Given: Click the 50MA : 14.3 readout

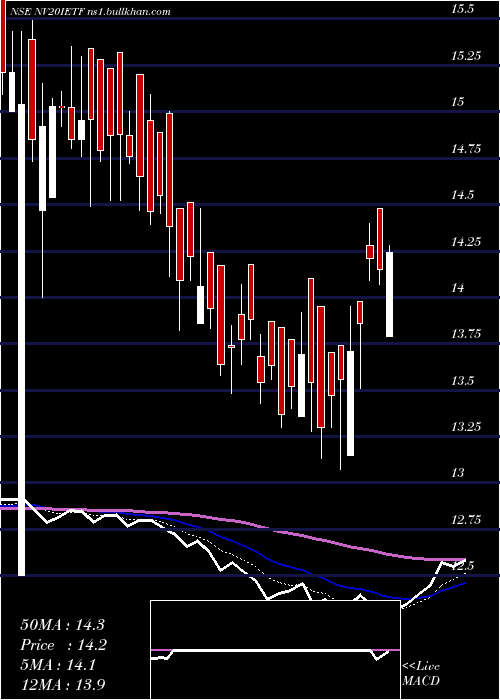Looking at the screenshot, I should (62, 625).
